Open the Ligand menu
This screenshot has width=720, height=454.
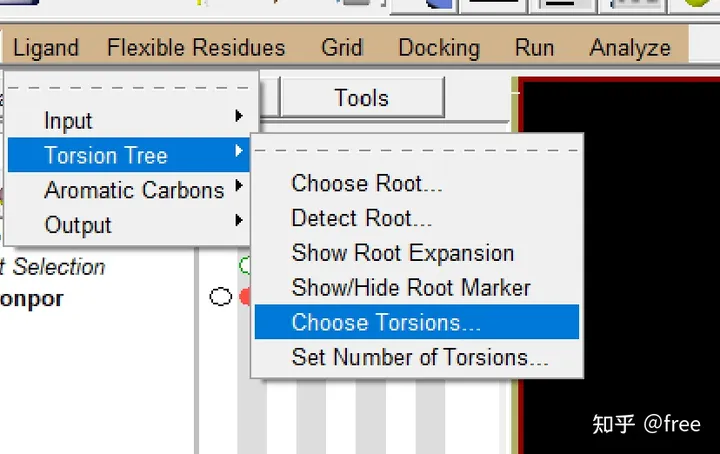46,47
